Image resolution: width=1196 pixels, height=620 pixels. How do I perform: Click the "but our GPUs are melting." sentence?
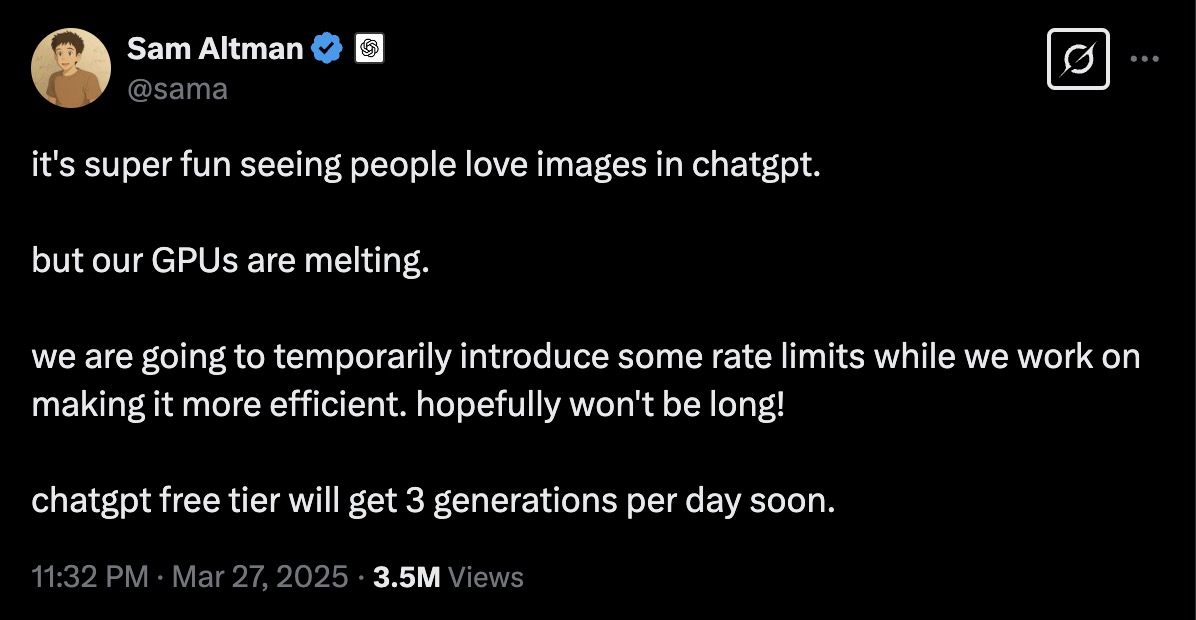[230, 261]
